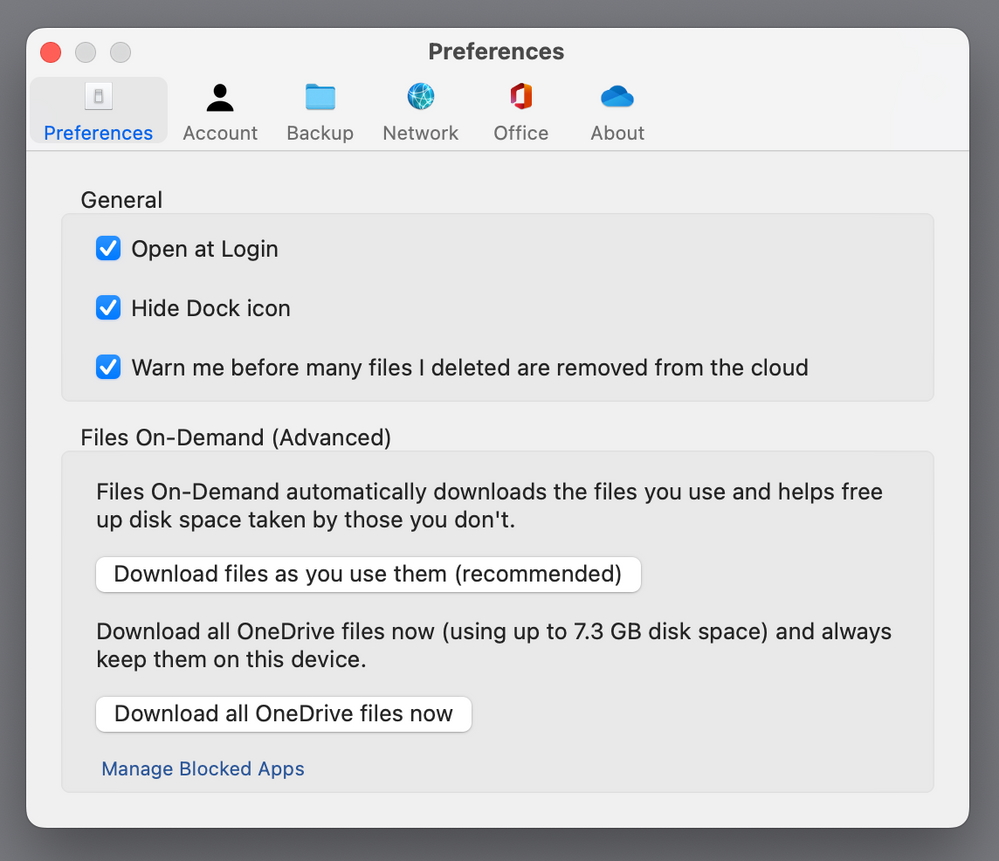Open Network settings via the globe icon
The image size is (999, 861).
tap(420, 96)
